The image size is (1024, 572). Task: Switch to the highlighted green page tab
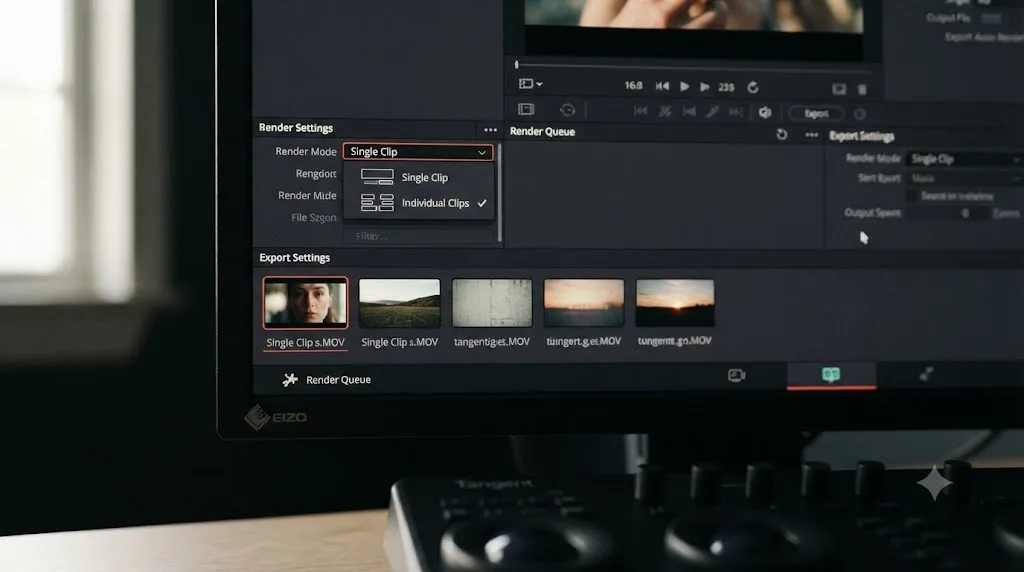(x=831, y=375)
